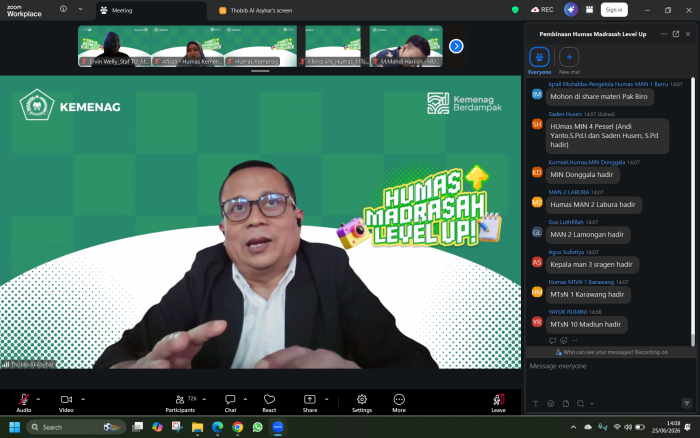700x438 pixels.
Task: Open the React heart menu
Action: pyautogui.click(x=269, y=403)
